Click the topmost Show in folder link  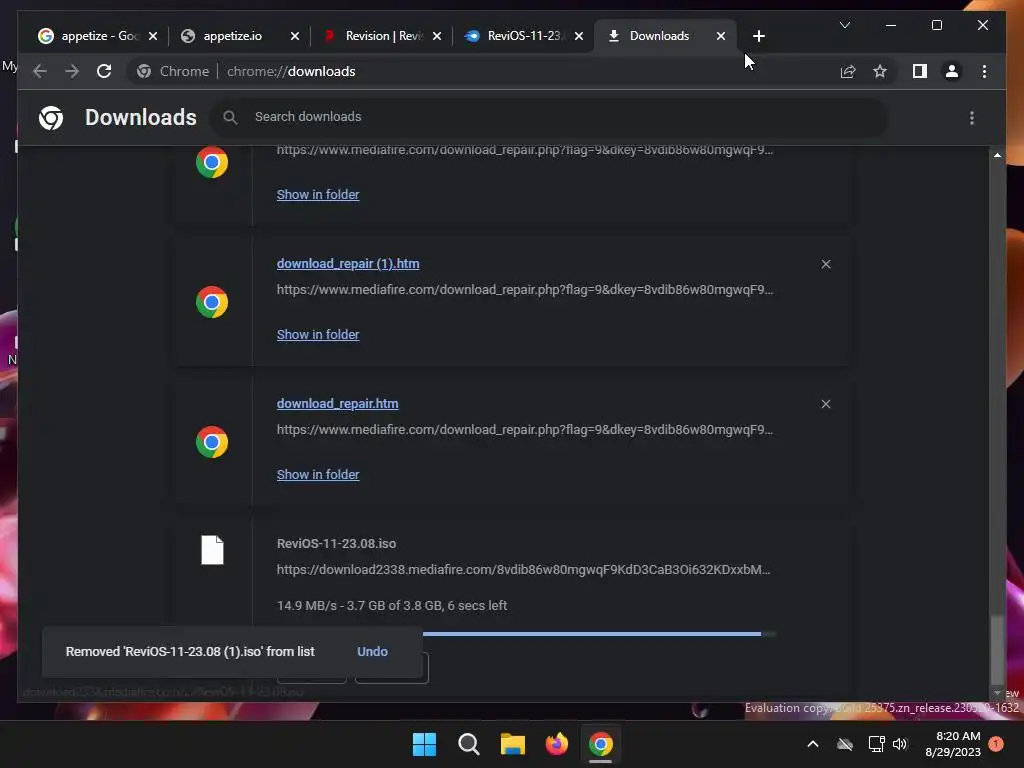[318, 195]
